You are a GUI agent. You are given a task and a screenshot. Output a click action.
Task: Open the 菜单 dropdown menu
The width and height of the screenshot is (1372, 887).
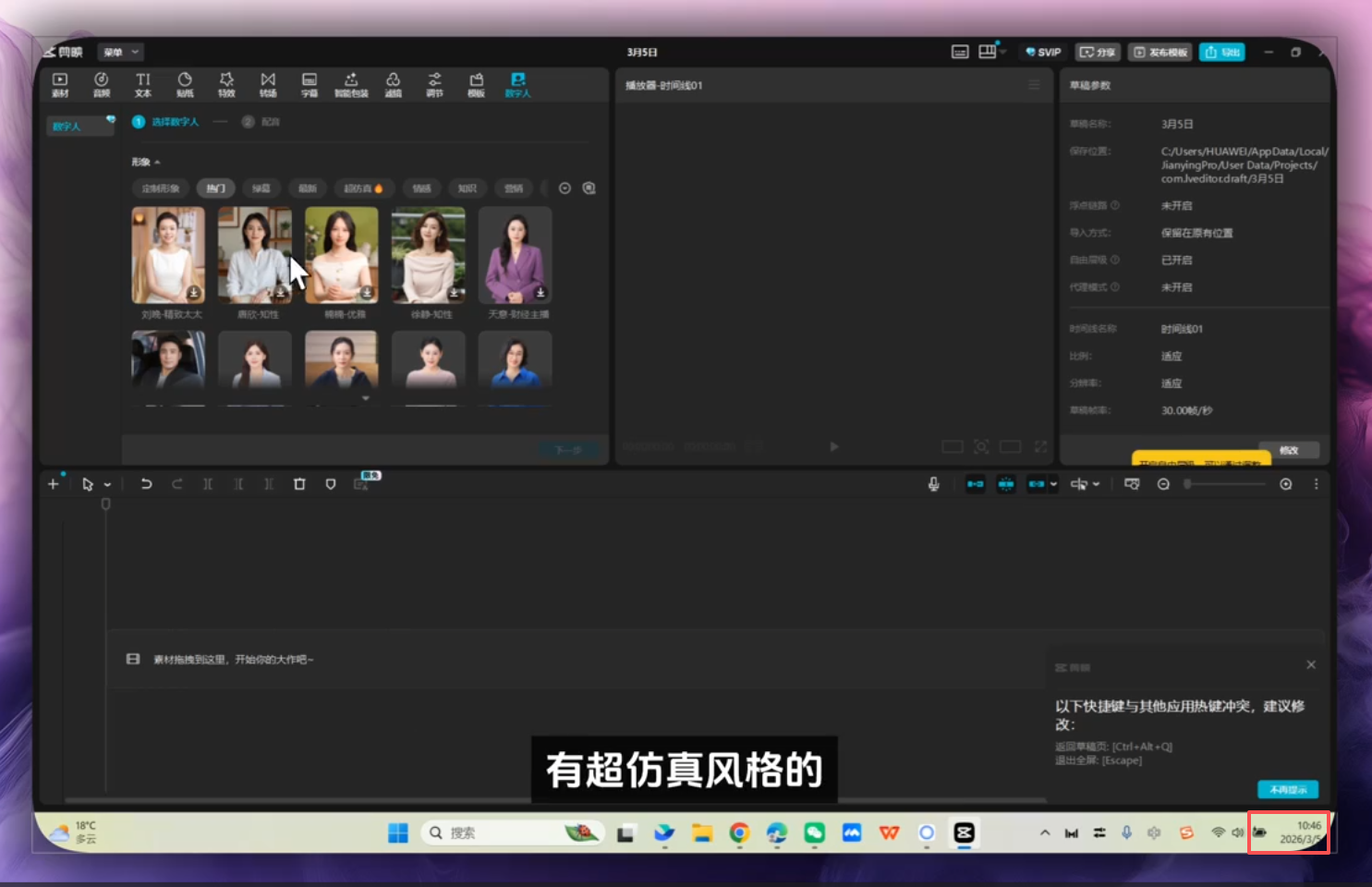click(x=121, y=53)
